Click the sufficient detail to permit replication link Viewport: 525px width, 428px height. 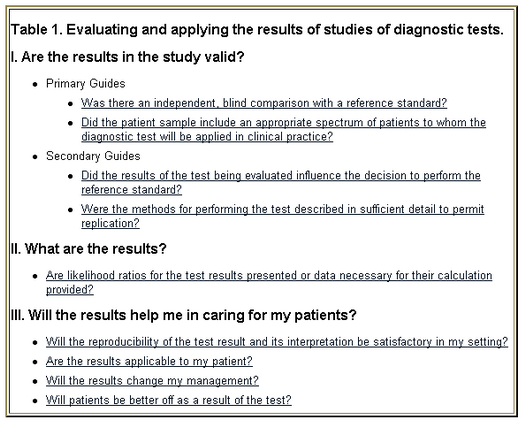tap(282, 216)
